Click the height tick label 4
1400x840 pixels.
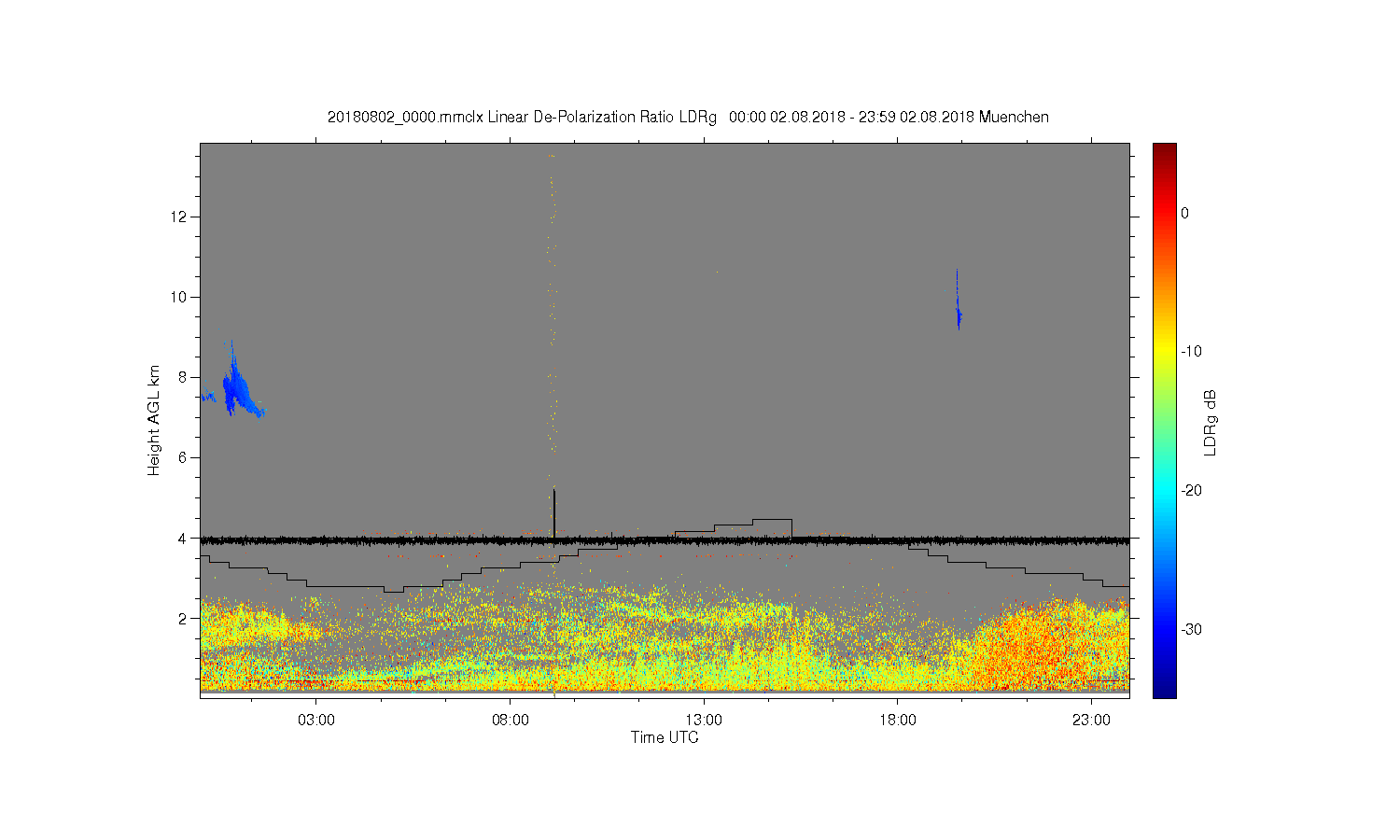183,538
